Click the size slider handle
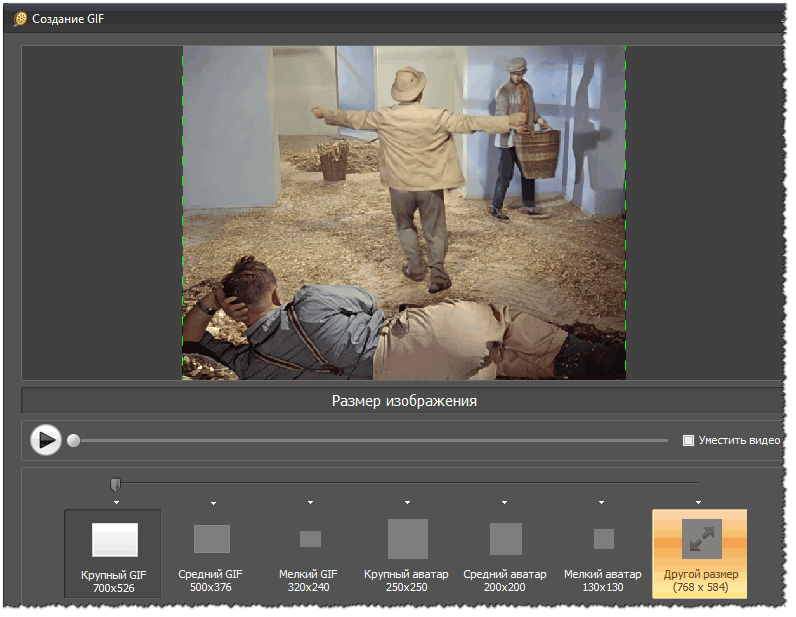This screenshot has width=796, height=617. tap(115, 485)
